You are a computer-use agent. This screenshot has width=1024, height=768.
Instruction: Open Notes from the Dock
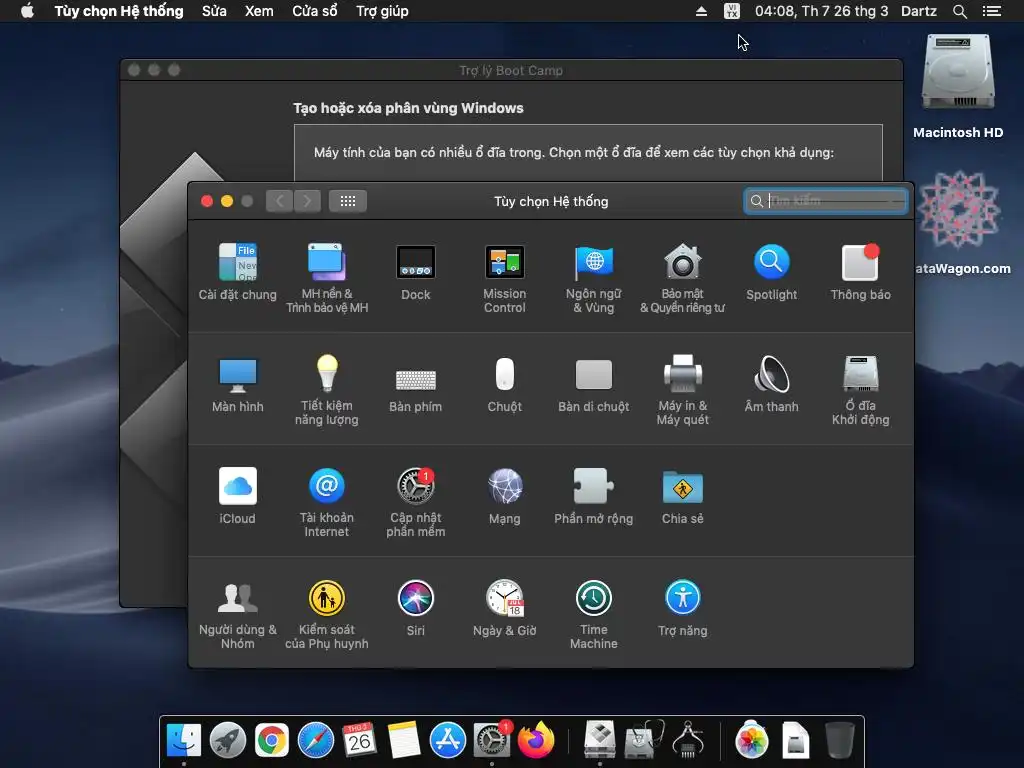(404, 741)
